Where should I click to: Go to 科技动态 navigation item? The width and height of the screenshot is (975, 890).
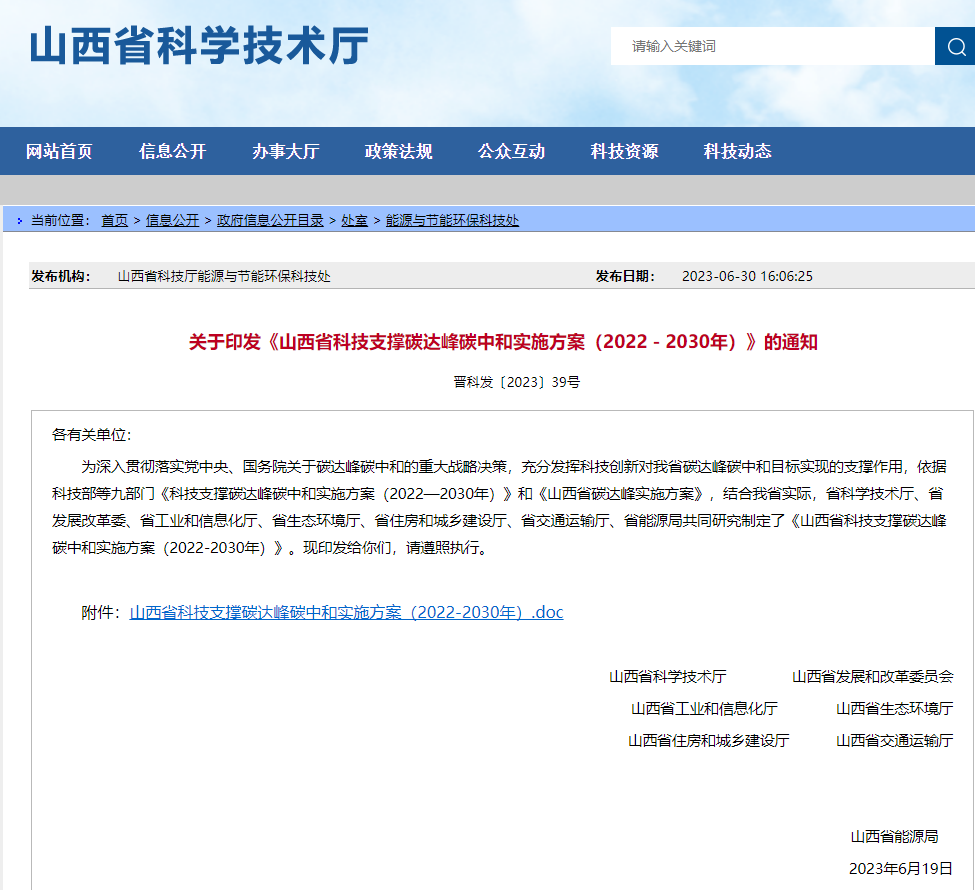(737, 151)
